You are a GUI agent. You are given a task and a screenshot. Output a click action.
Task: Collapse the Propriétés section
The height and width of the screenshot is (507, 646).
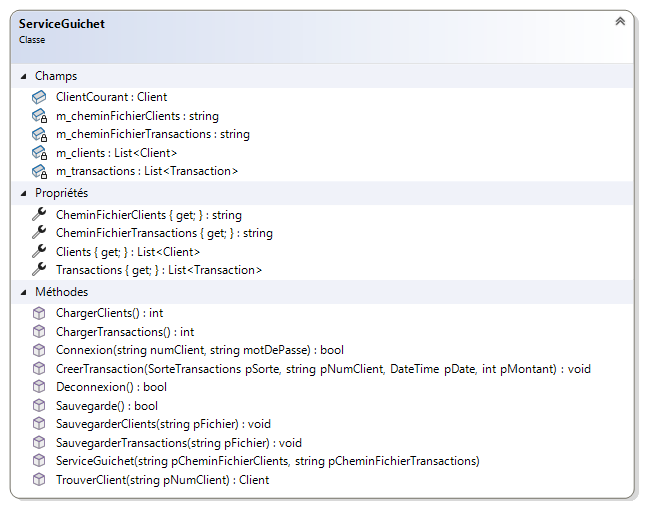tap(24, 192)
